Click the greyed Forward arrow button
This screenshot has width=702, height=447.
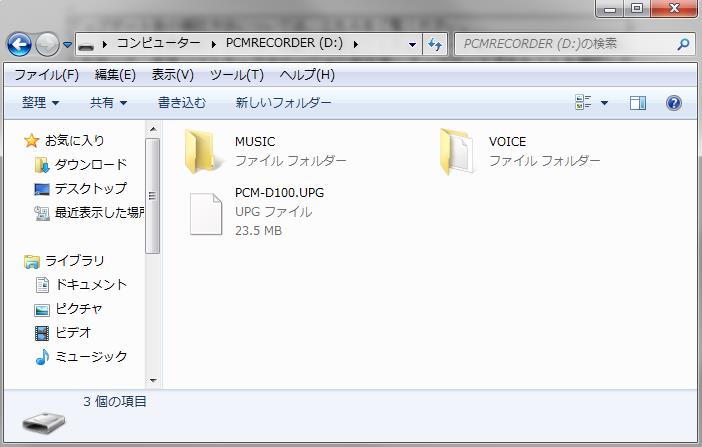pos(47,44)
